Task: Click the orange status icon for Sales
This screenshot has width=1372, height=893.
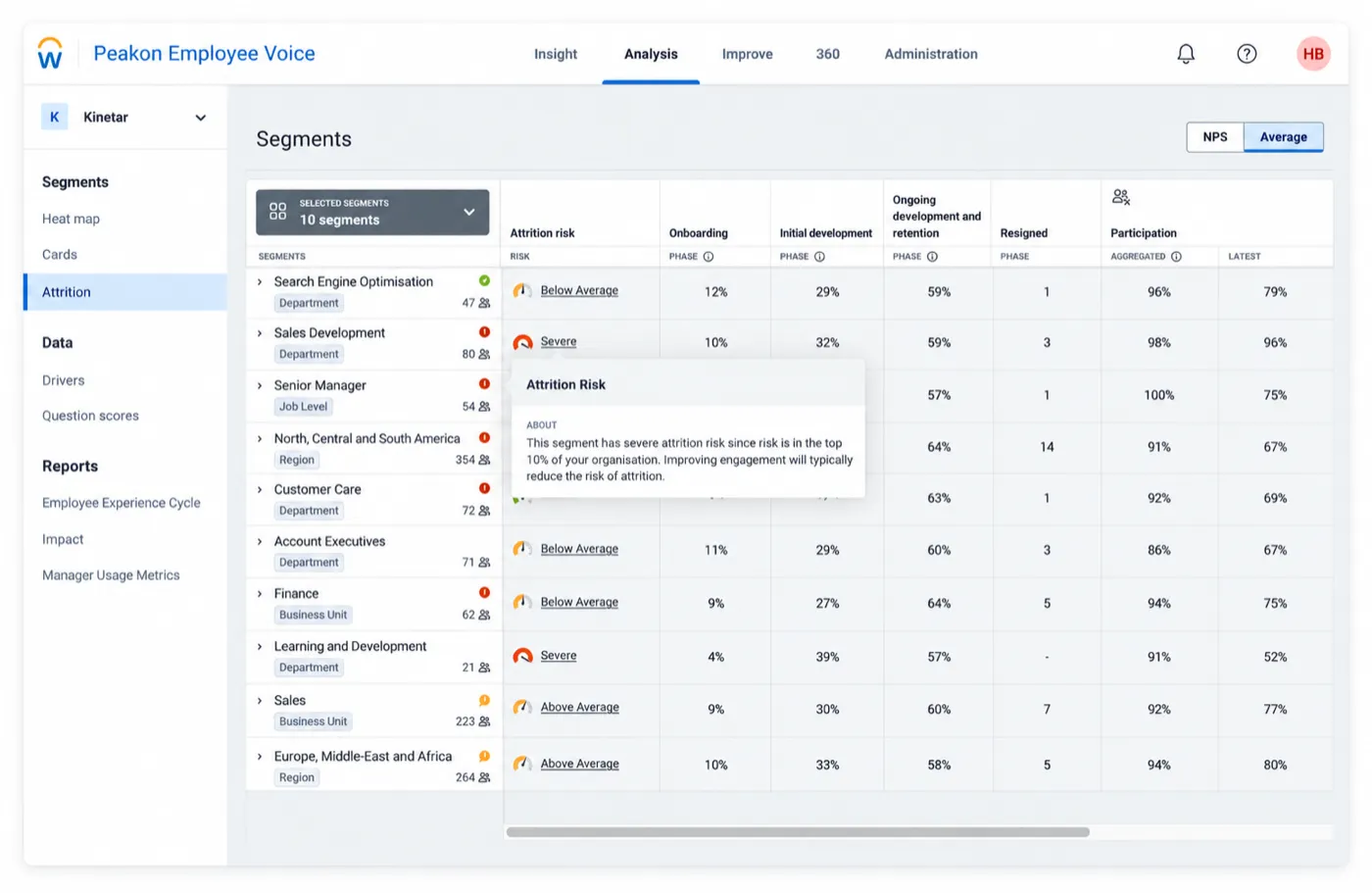Action: [x=484, y=700]
